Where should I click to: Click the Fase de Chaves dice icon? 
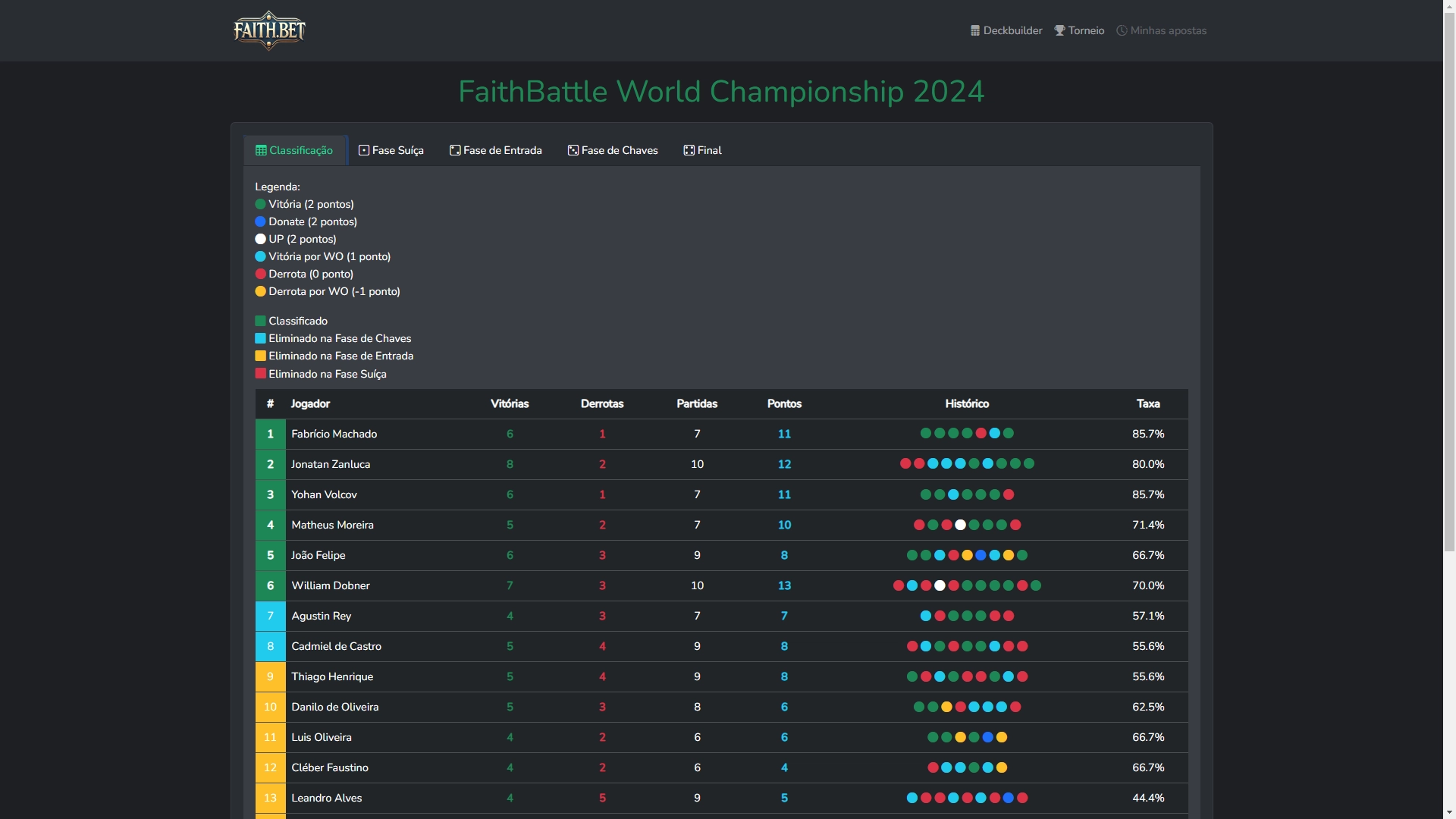(573, 150)
